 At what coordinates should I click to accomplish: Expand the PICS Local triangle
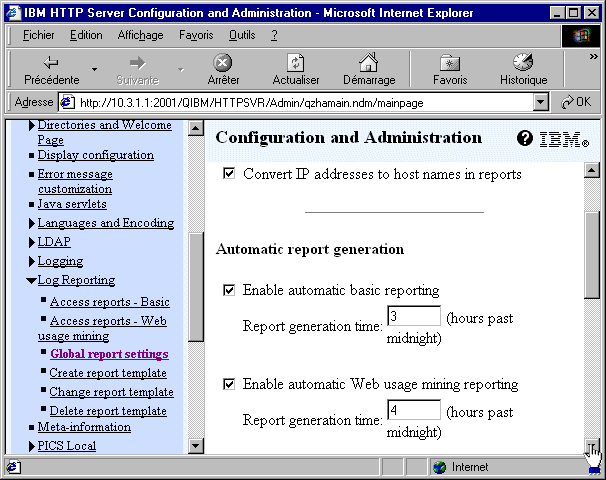(32, 446)
